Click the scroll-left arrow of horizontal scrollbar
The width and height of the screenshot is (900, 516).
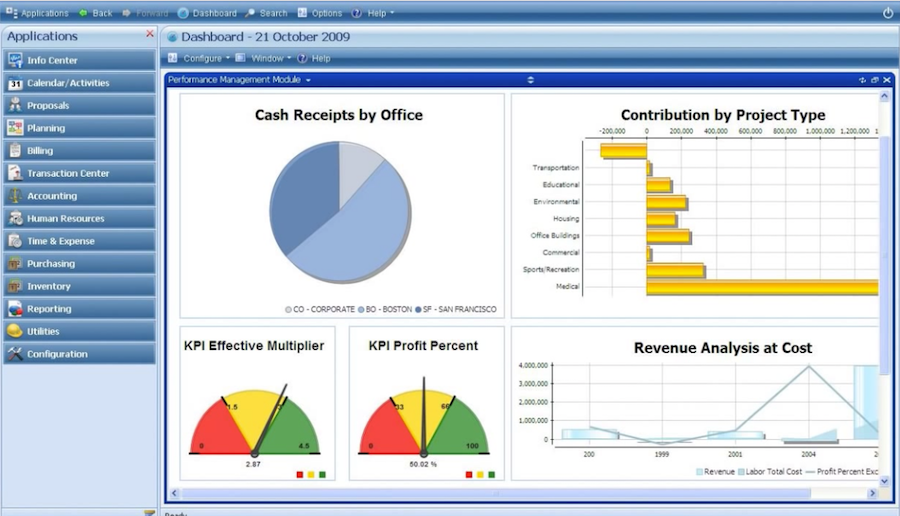click(x=174, y=493)
